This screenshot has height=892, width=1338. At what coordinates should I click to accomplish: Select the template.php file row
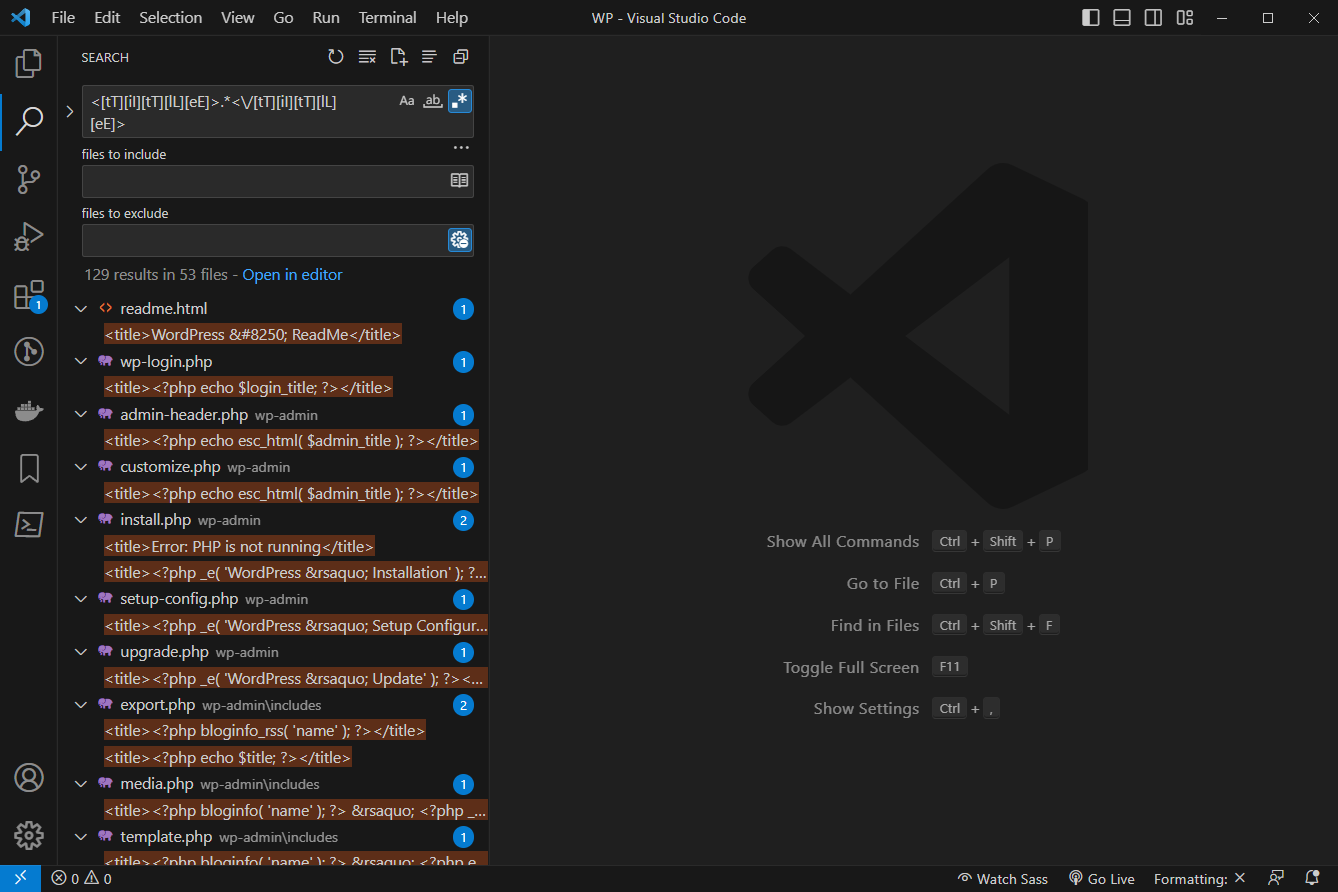pos(273,837)
